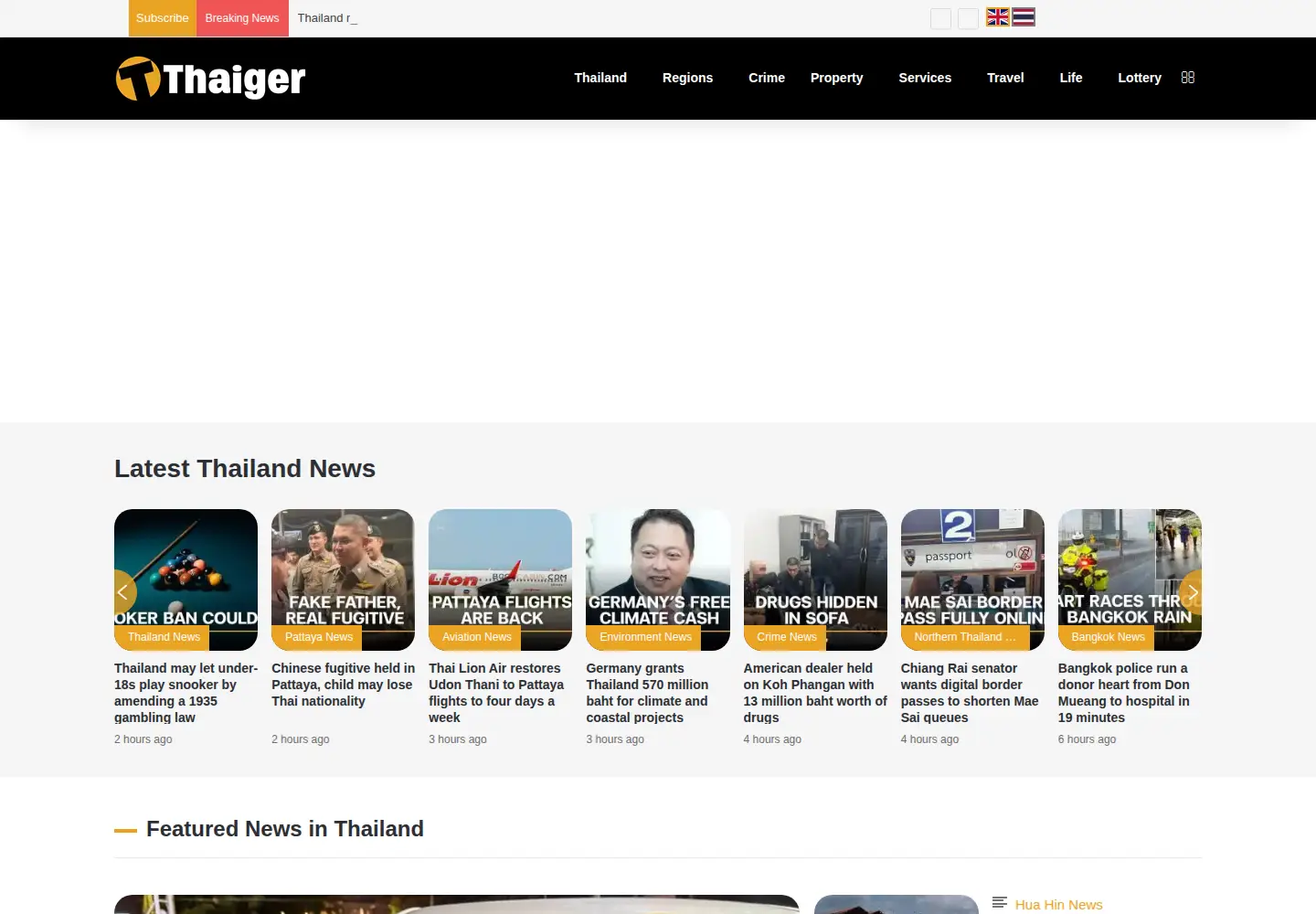Click the Pattaya News category tag
1316x914 pixels.
click(318, 637)
